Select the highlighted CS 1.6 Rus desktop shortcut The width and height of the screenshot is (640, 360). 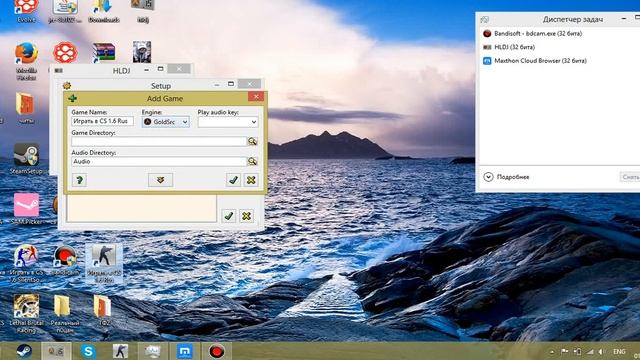[104, 264]
